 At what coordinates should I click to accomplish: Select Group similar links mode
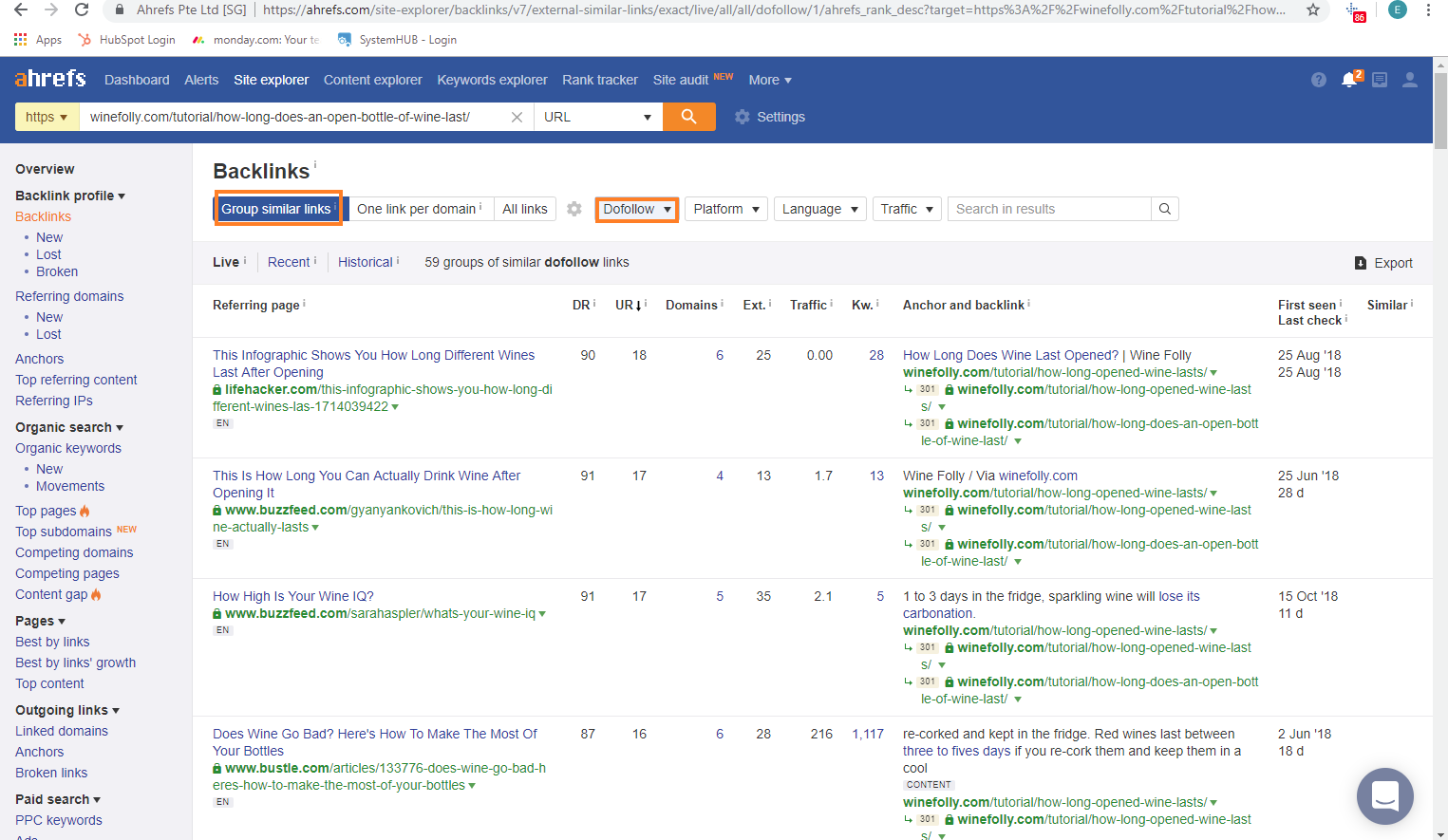click(x=278, y=209)
